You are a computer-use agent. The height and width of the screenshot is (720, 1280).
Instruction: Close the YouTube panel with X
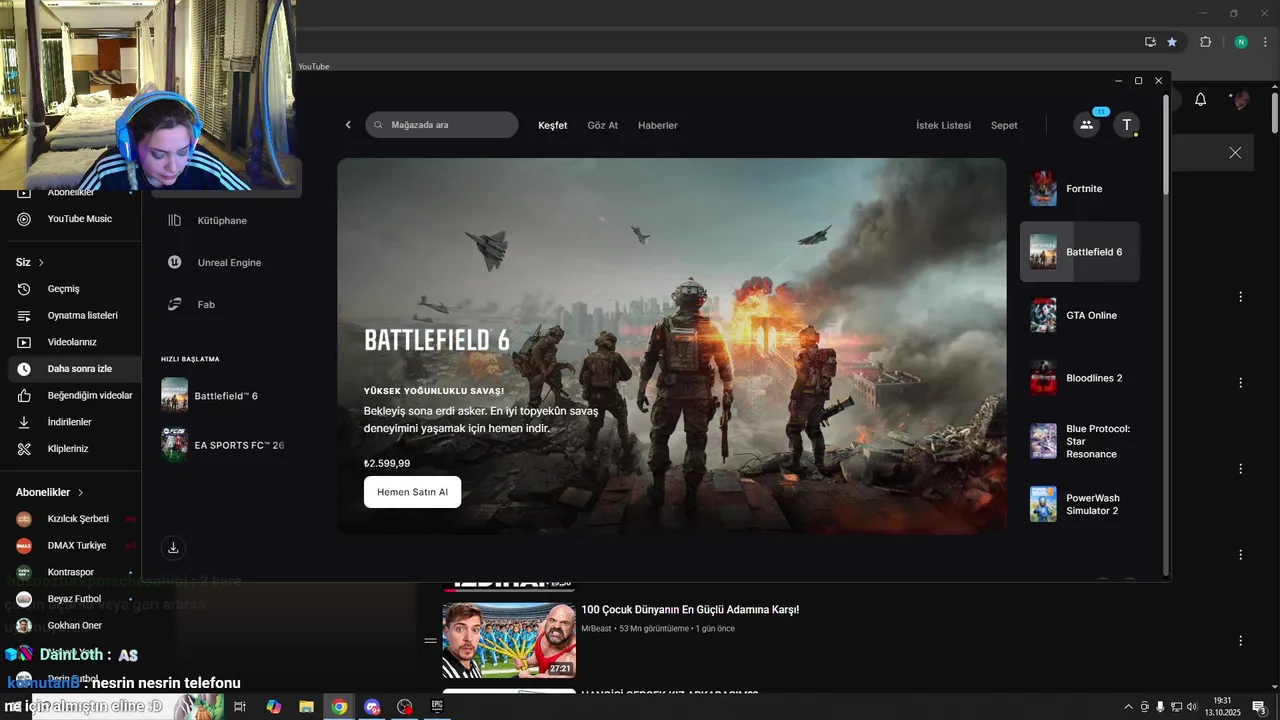pyautogui.click(x=1235, y=153)
